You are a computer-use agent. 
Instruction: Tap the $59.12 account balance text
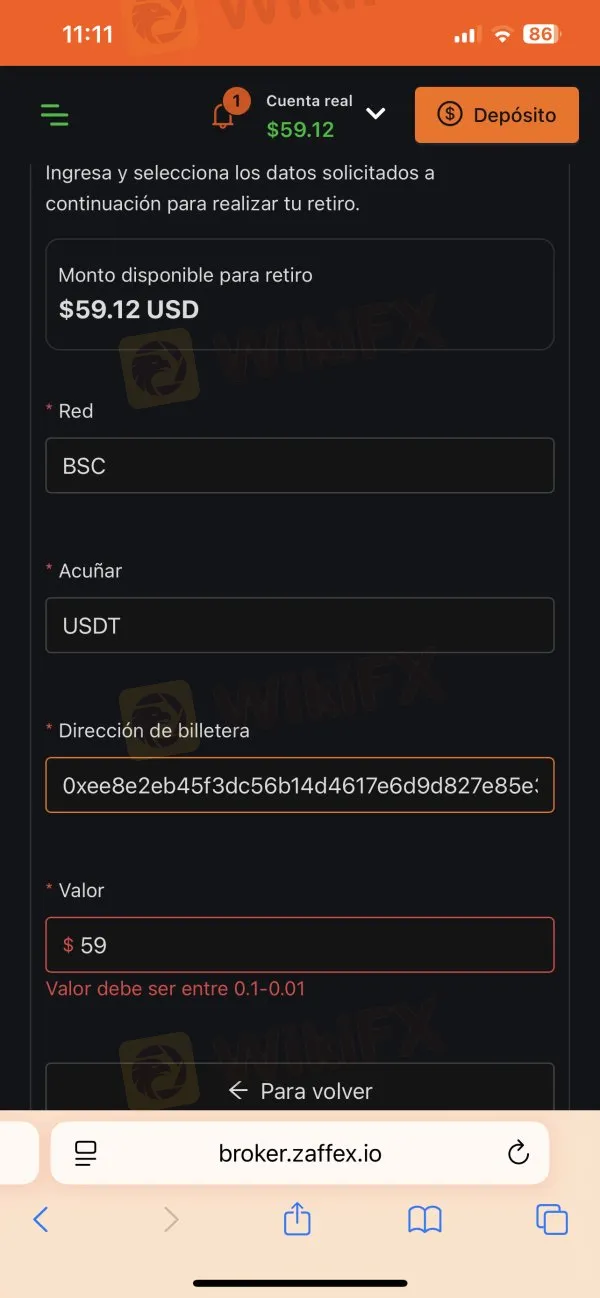click(300, 130)
